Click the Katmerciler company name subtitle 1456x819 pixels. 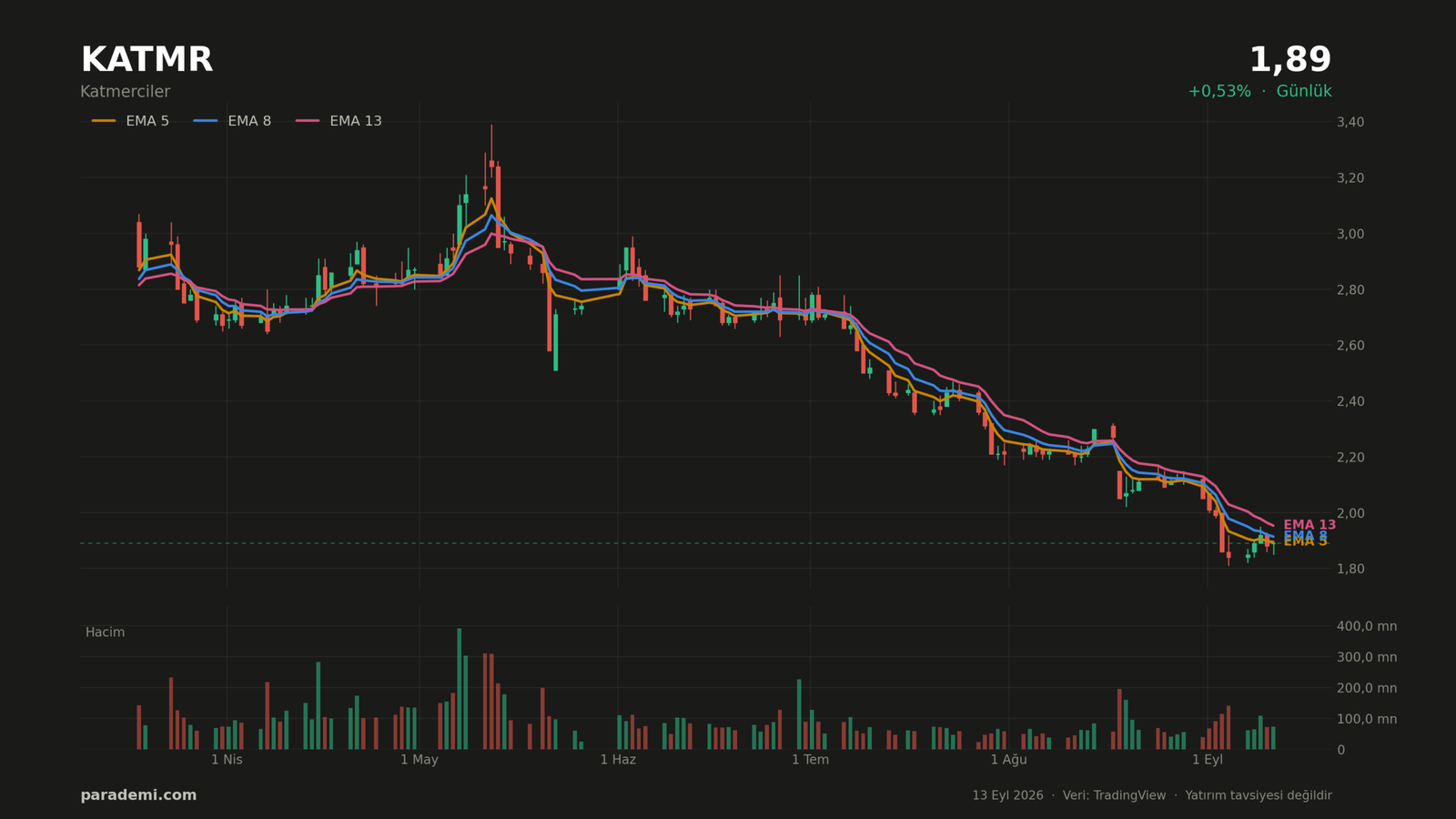coord(125,92)
